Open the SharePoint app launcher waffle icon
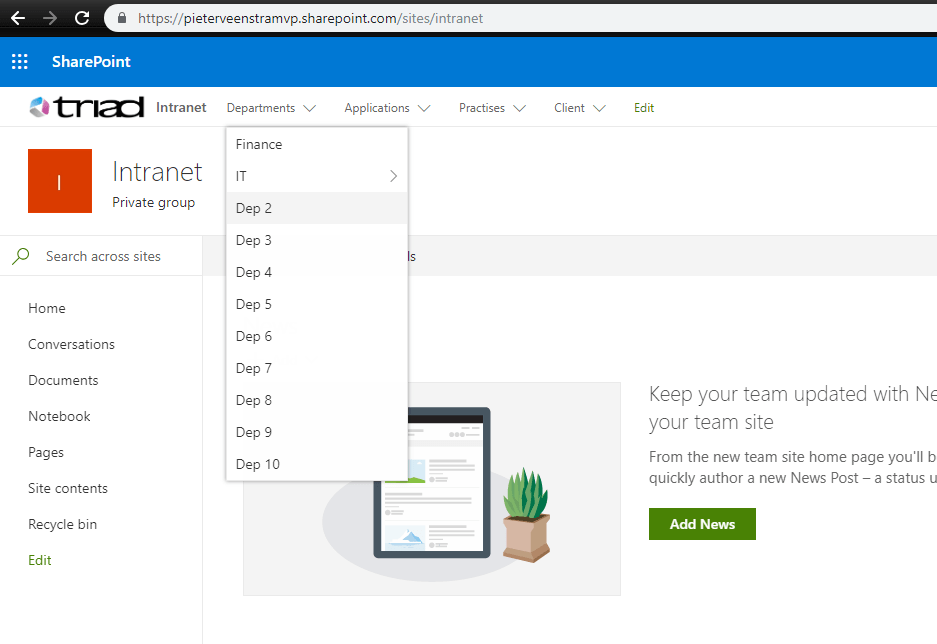 [20, 62]
